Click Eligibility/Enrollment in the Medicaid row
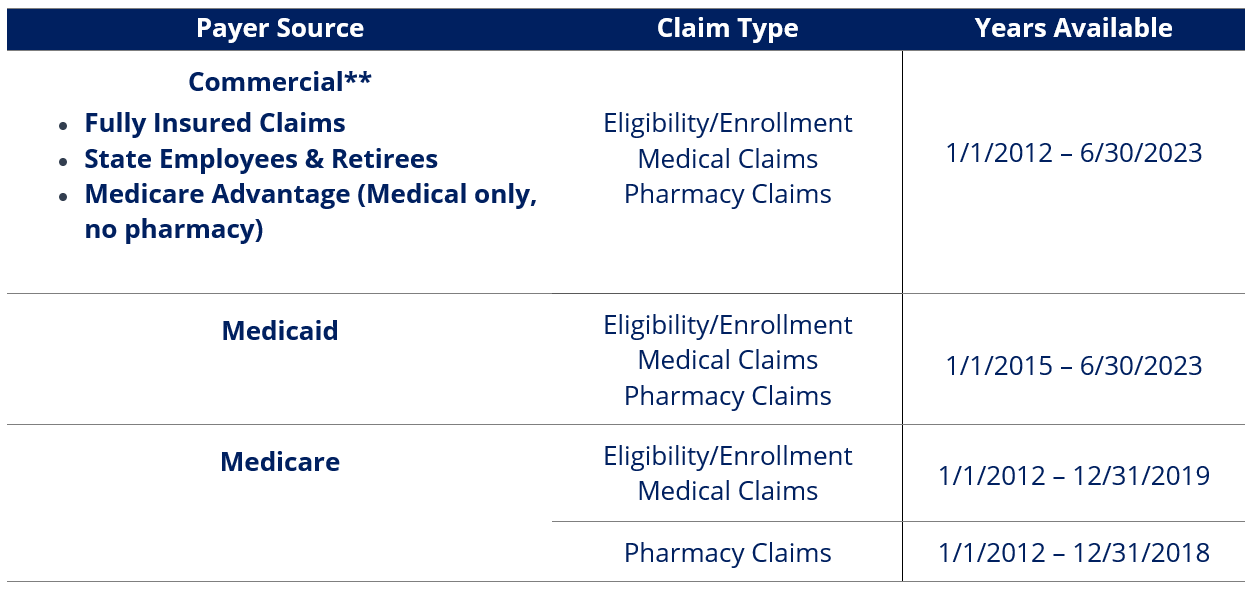This screenshot has height=597, width=1253. (727, 325)
